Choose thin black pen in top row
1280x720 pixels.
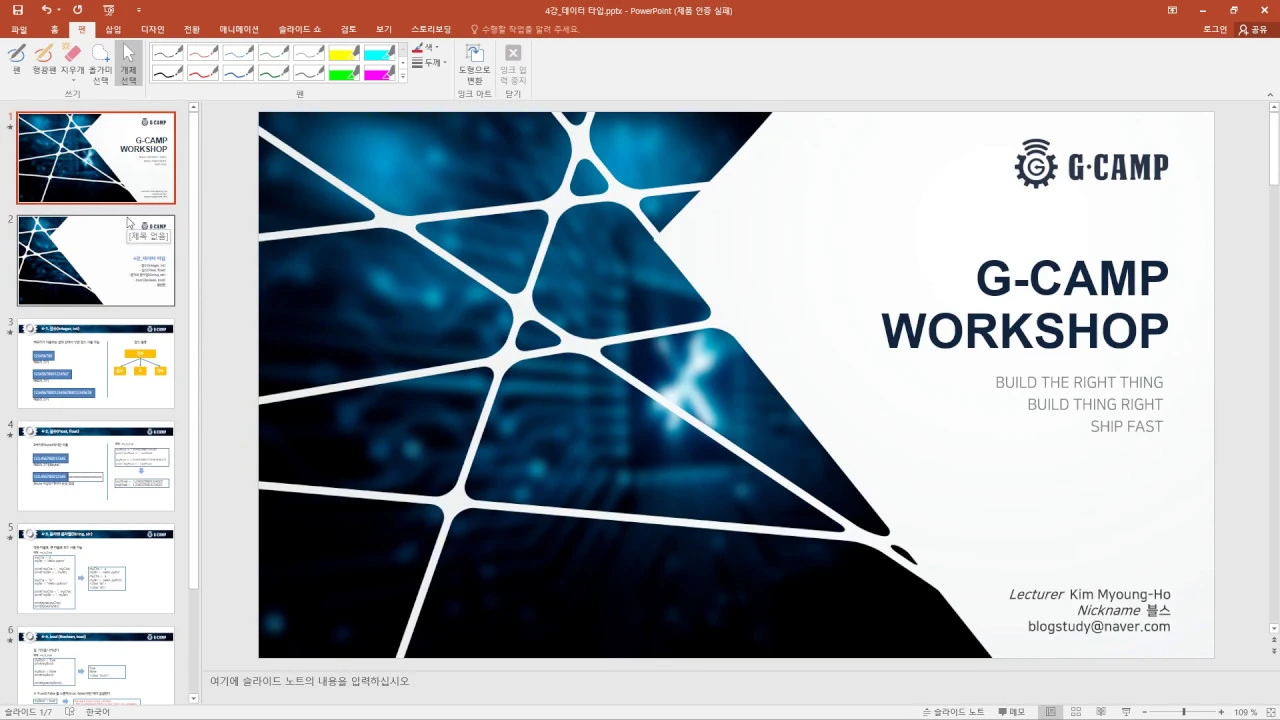[x=168, y=53]
